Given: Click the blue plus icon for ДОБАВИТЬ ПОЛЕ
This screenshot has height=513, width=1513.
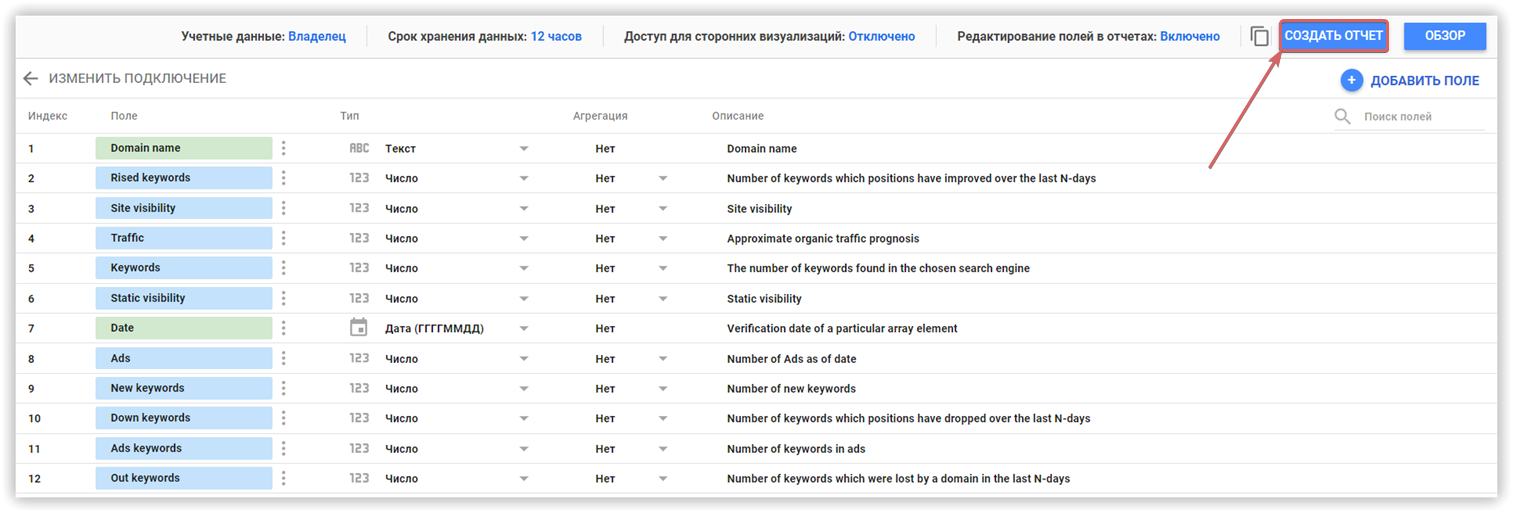Looking at the screenshot, I should (1351, 80).
